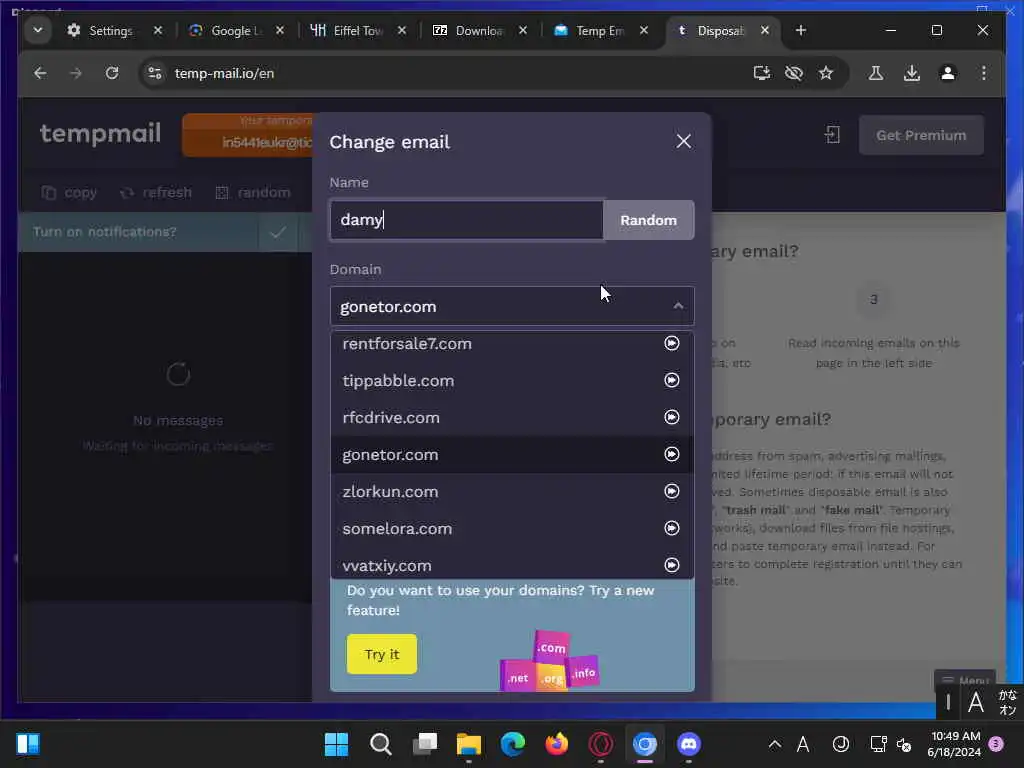Open browser downloads
1024x768 pixels.
(x=912, y=73)
